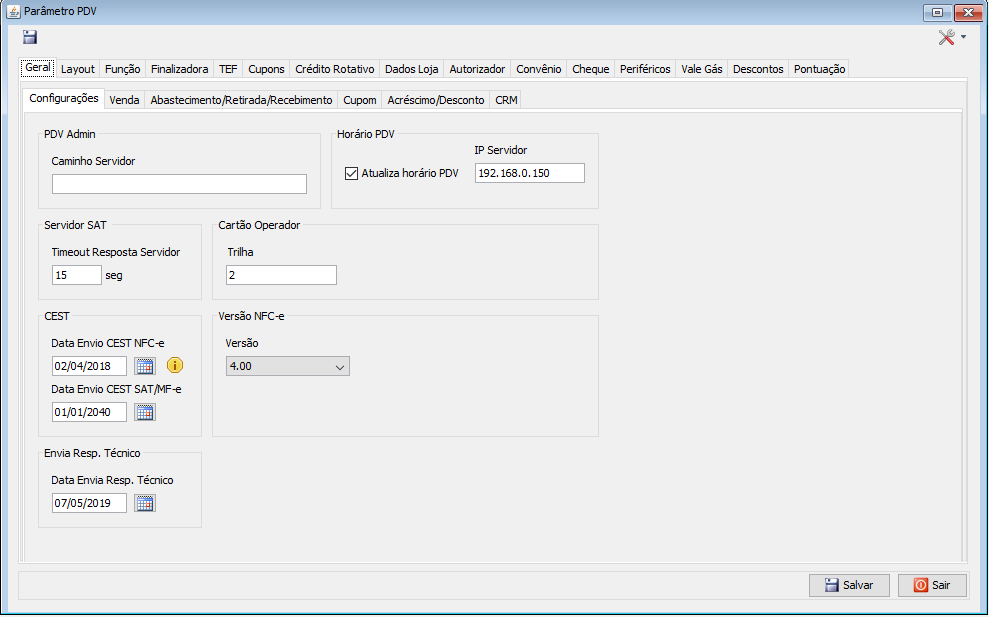Viewport: 989px width, 617px height.
Task: Switch to the Layout tab
Action: point(78,69)
